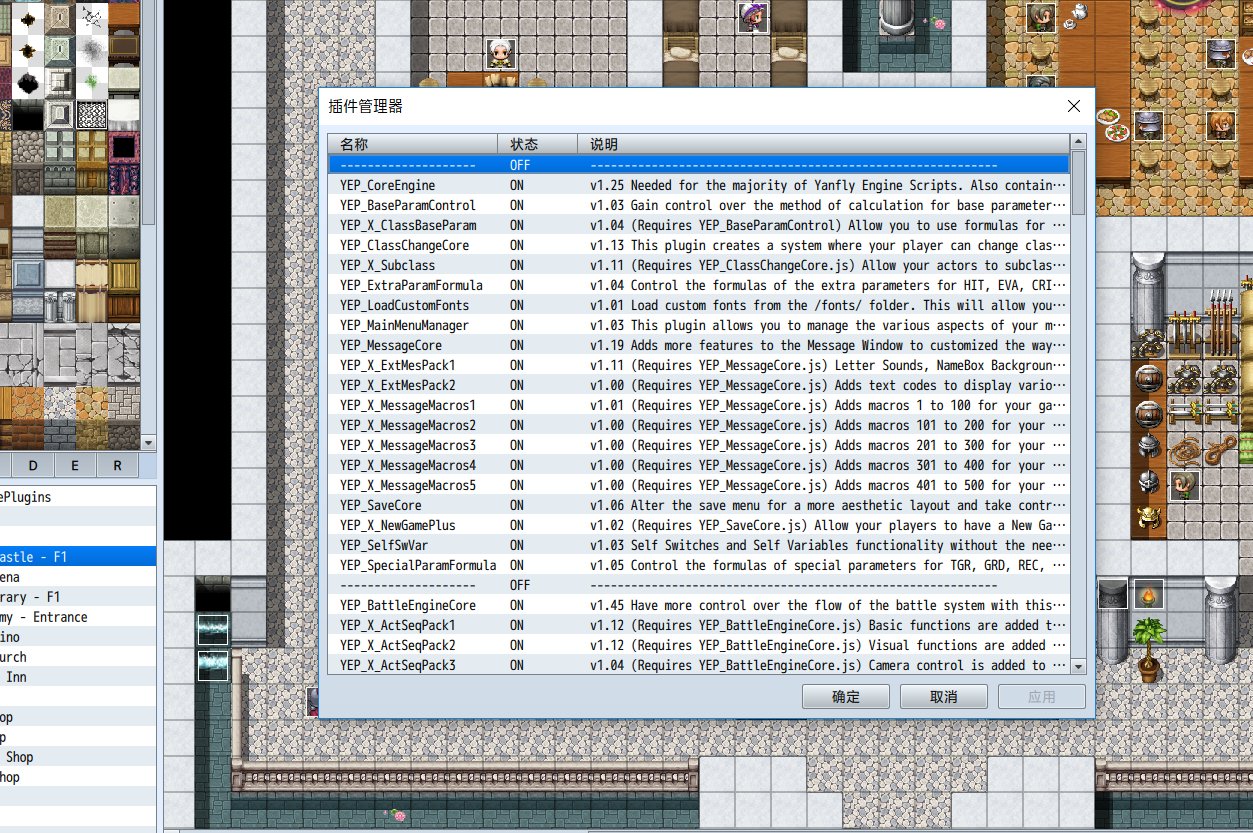Screen dimensions: 1253x833
Task: Switch to tileset tab D
Action: tap(33, 466)
